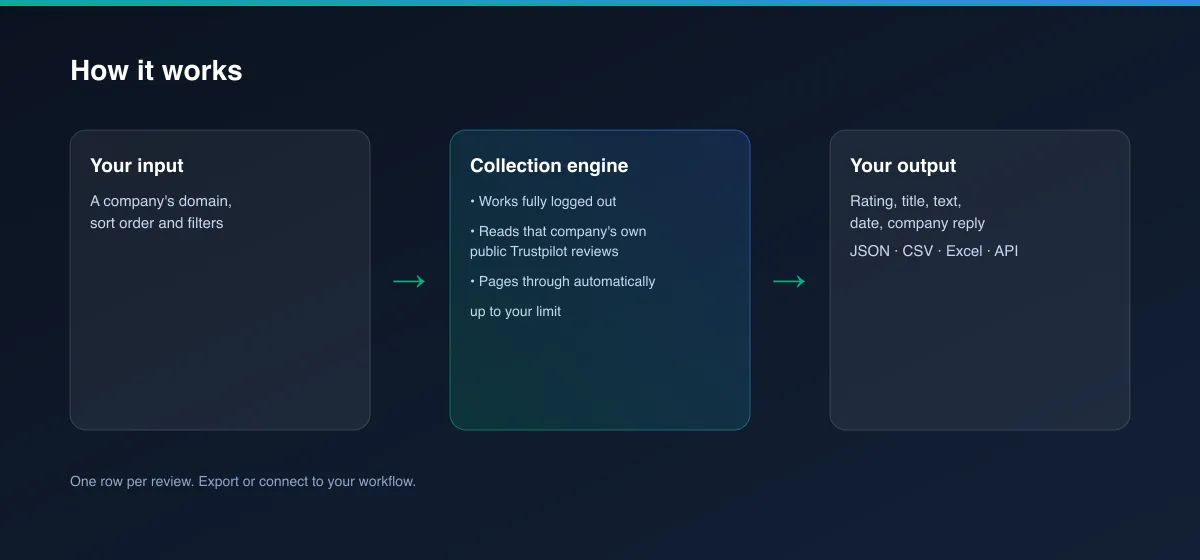Click 'Reads that company's own' bullet line
Screen dimensions: 1200x560
pos(558,231)
